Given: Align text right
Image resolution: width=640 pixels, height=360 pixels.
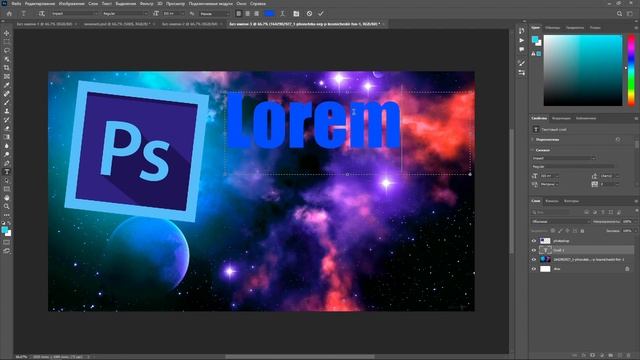Looking at the screenshot, I should pos(256,13).
